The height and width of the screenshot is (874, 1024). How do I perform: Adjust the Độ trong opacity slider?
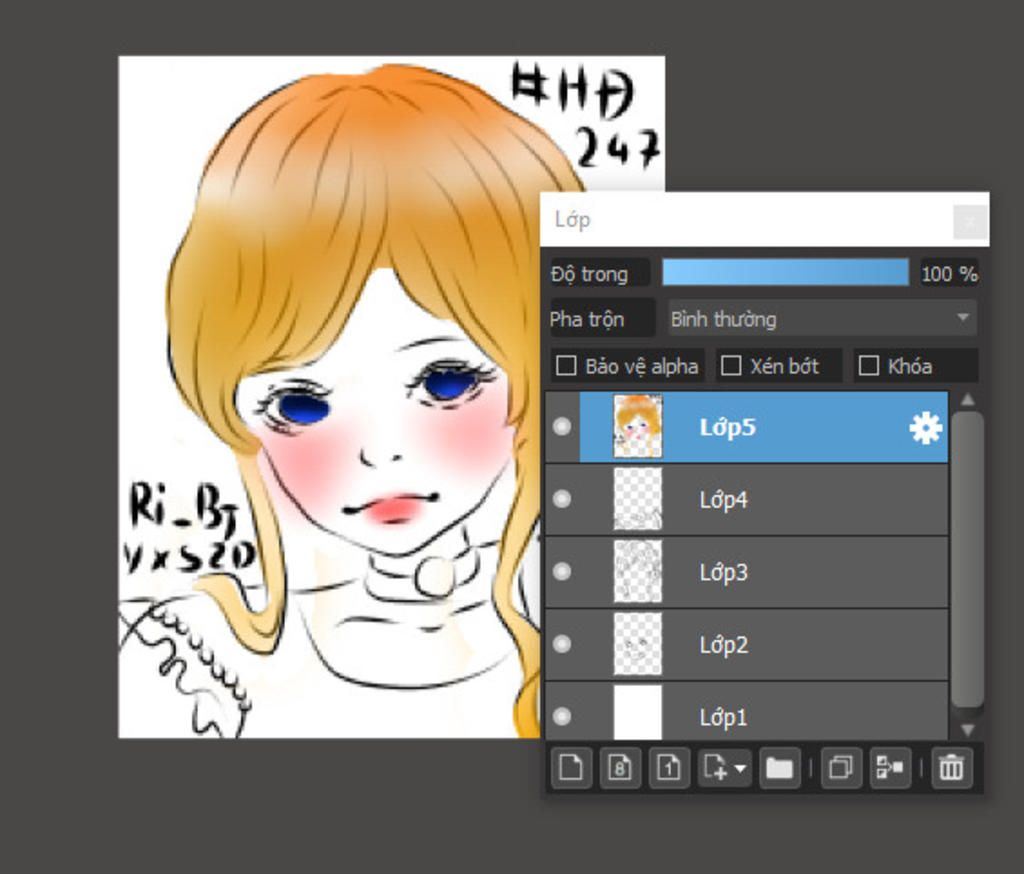[785, 272]
